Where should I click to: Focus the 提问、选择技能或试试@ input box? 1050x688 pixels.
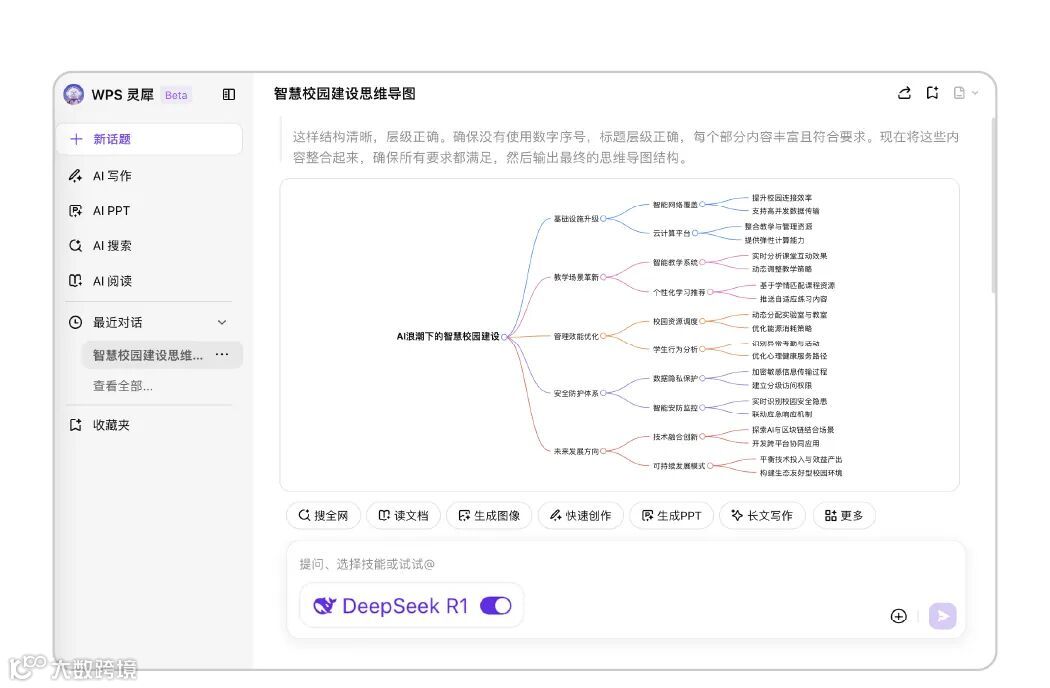[626, 564]
